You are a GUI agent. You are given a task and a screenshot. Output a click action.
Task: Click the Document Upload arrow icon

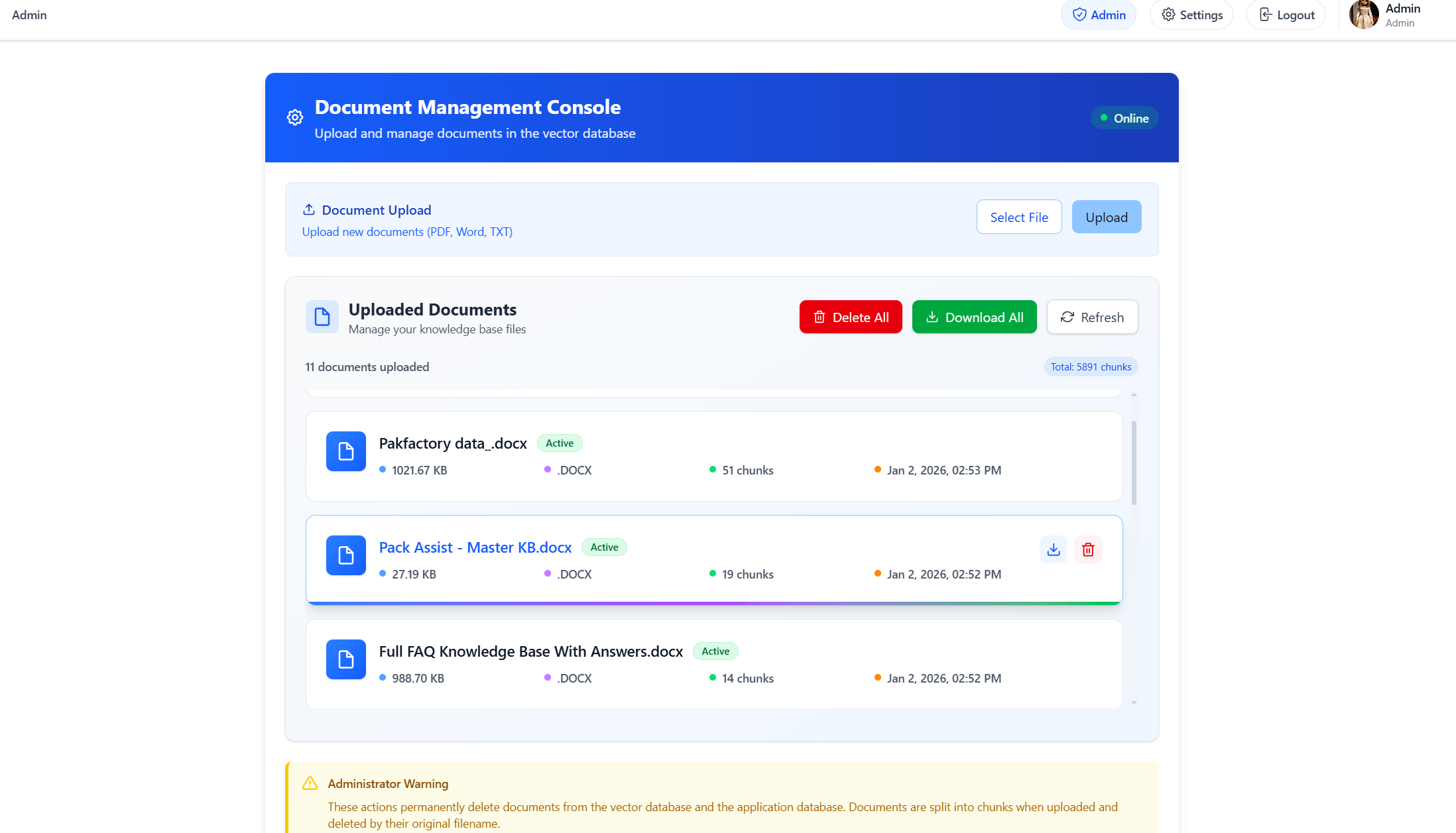click(308, 209)
